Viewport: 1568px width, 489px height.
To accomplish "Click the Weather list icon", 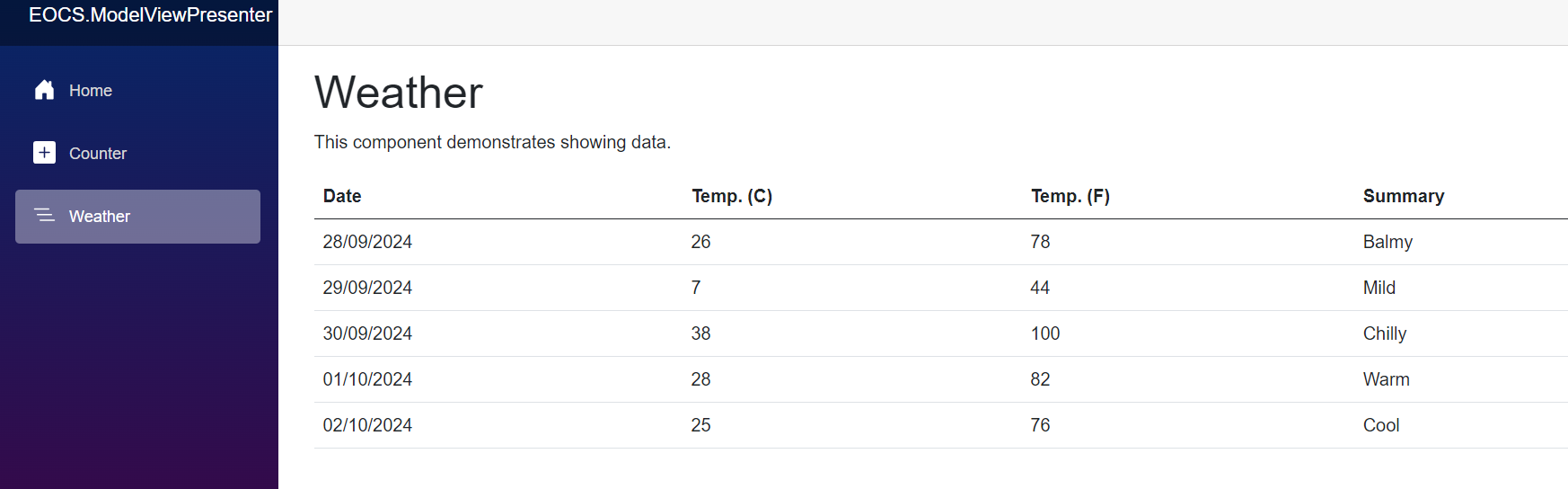I will (44, 216).
